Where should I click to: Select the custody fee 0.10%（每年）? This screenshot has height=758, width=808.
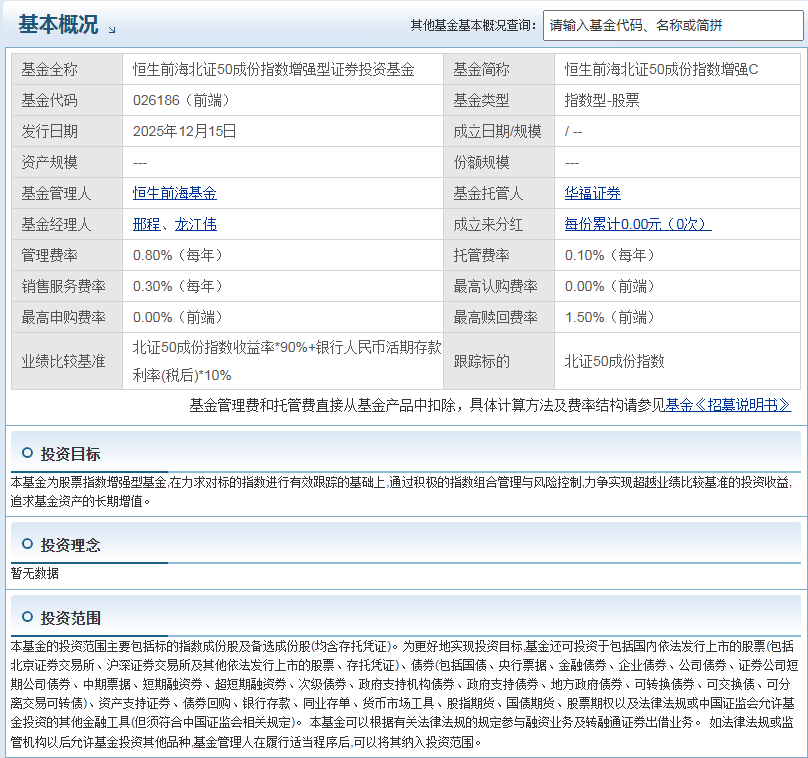(x=610, y=255)
